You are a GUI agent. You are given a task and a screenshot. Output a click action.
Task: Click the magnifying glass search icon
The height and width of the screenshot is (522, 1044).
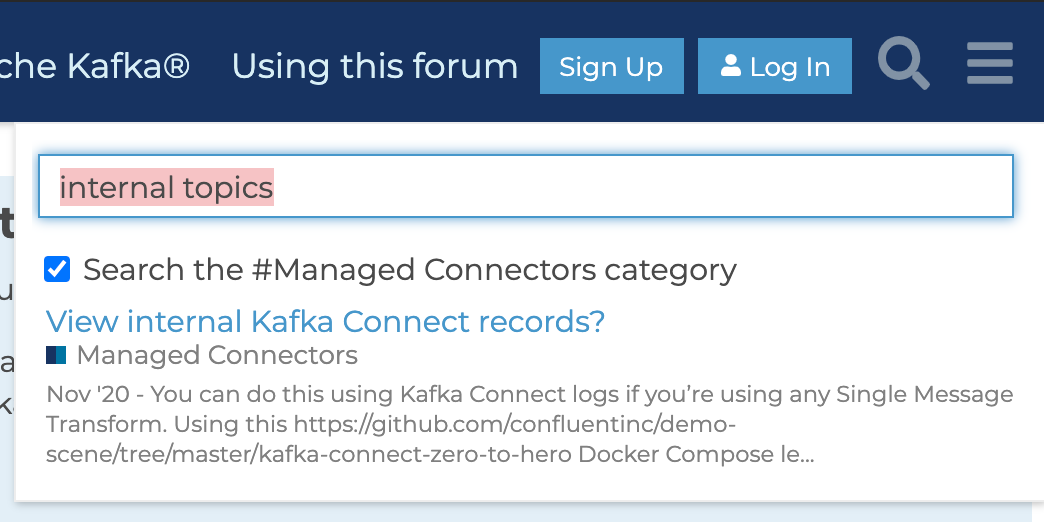(x=904, y=63)
